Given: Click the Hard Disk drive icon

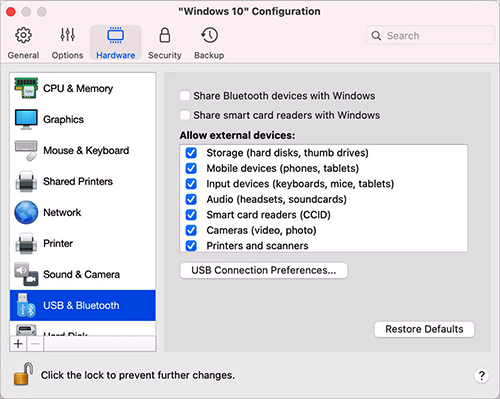Looking at the screenshot, I should click(26, 330).
